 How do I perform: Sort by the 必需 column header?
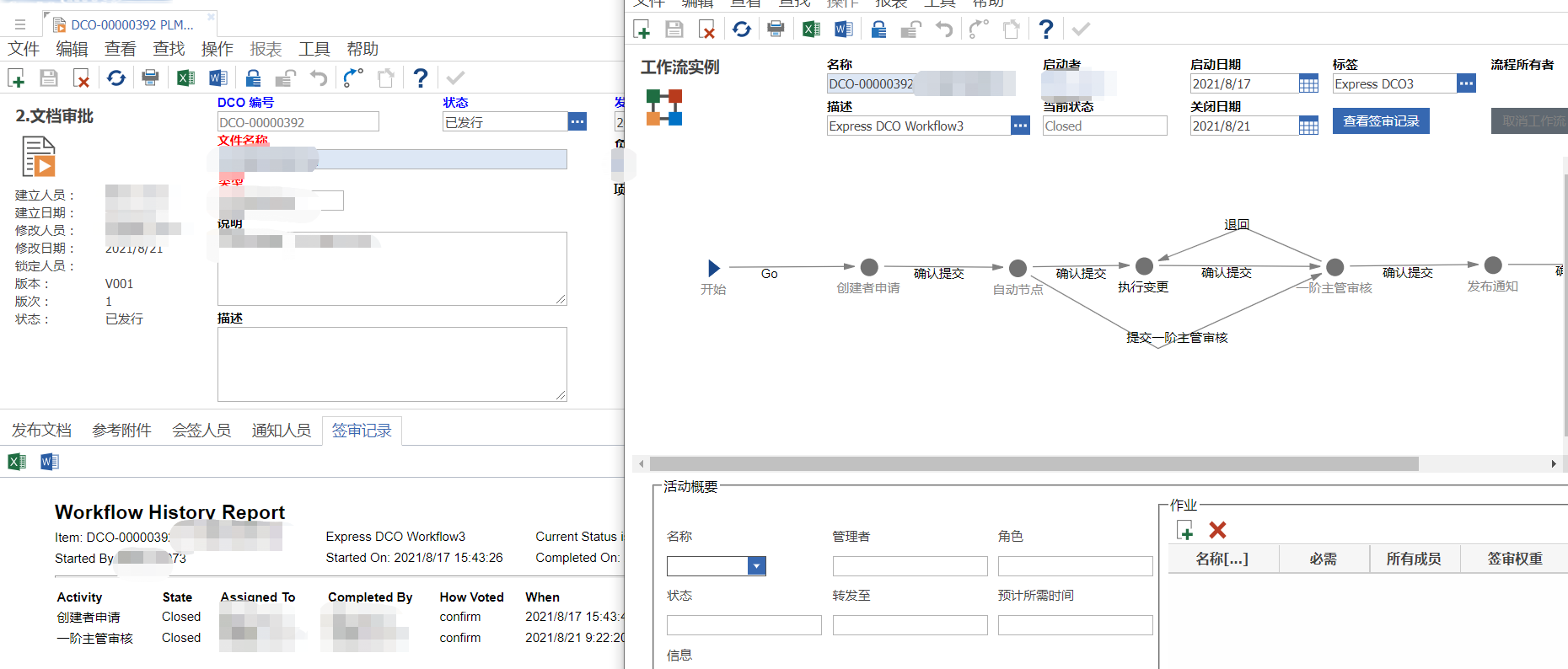click(x=1324, y=559)
